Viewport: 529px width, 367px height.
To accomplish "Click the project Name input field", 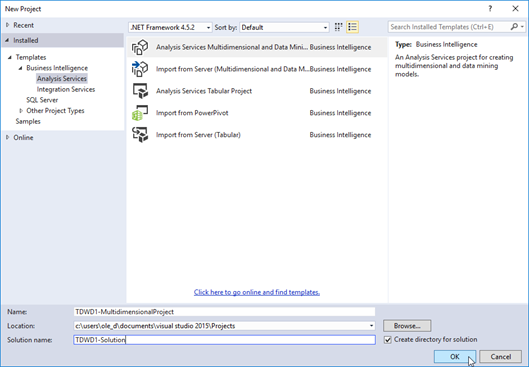I will click(x=224, y=312).
